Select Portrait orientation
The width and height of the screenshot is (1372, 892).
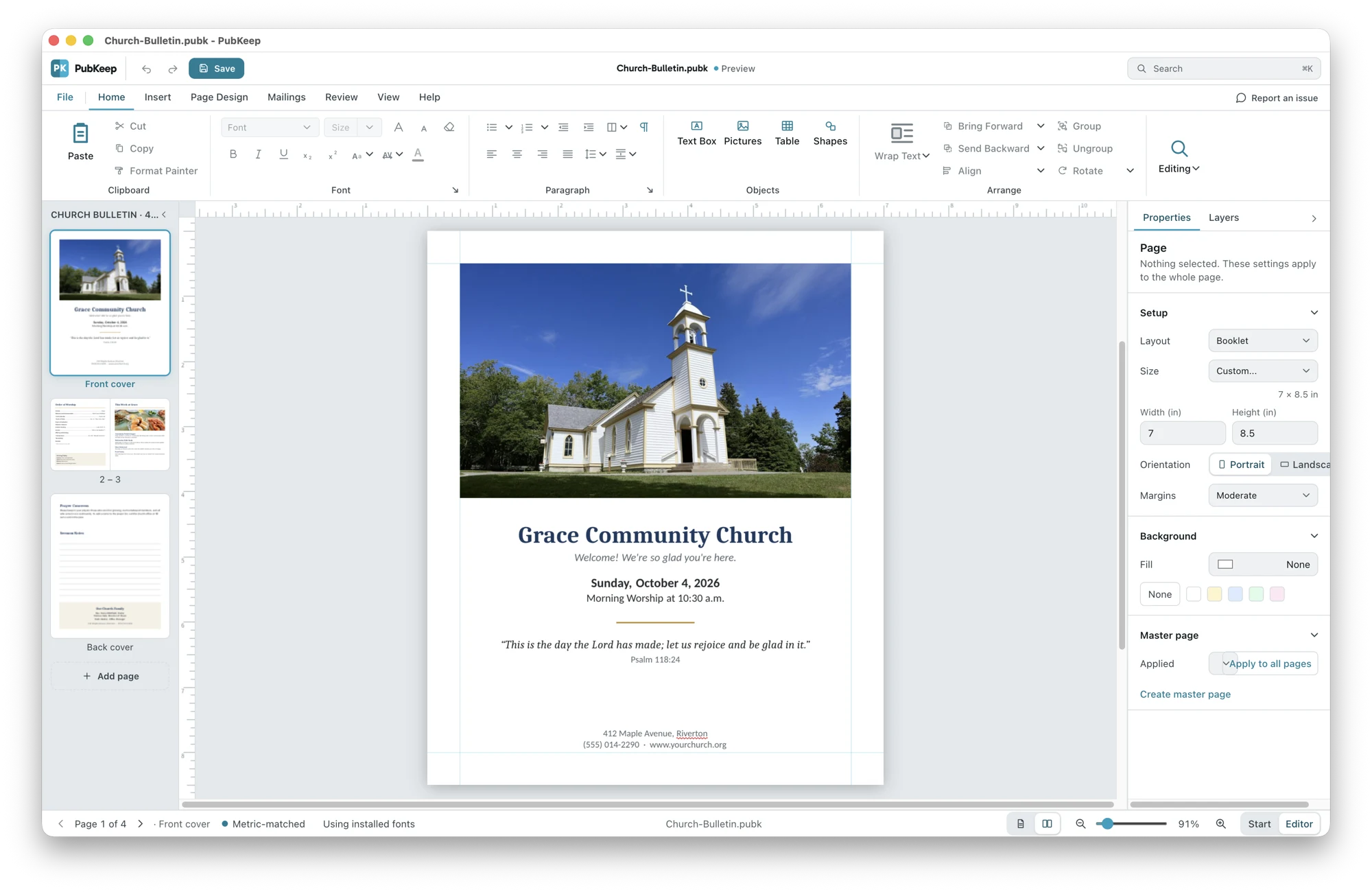pyautogui.click(x=1240, y=465)
